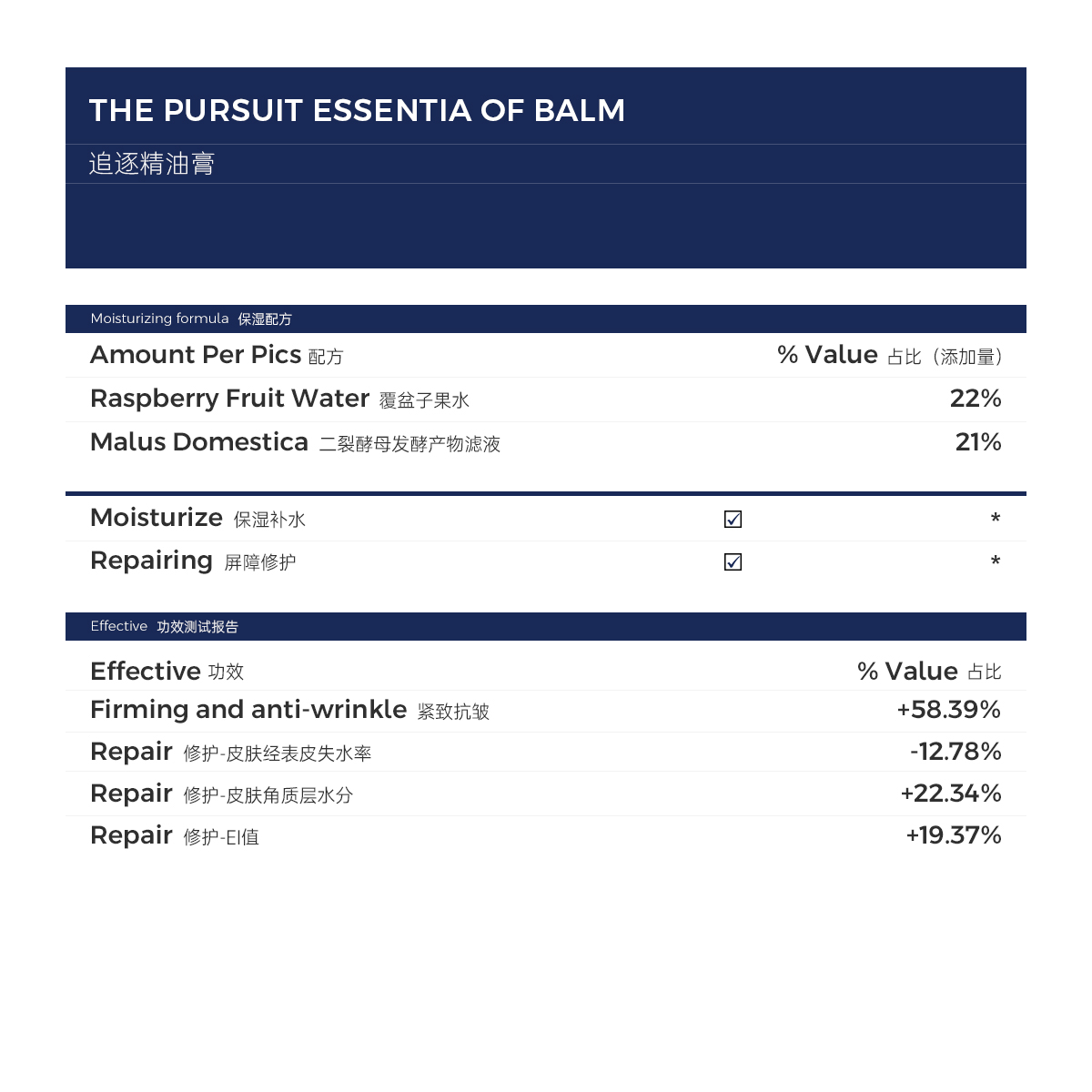Click the 'Effective 功效测试报告' section header
The height and width of the screenshot is (1092, 1092).
pyautogui.click(x=165, y=626)
